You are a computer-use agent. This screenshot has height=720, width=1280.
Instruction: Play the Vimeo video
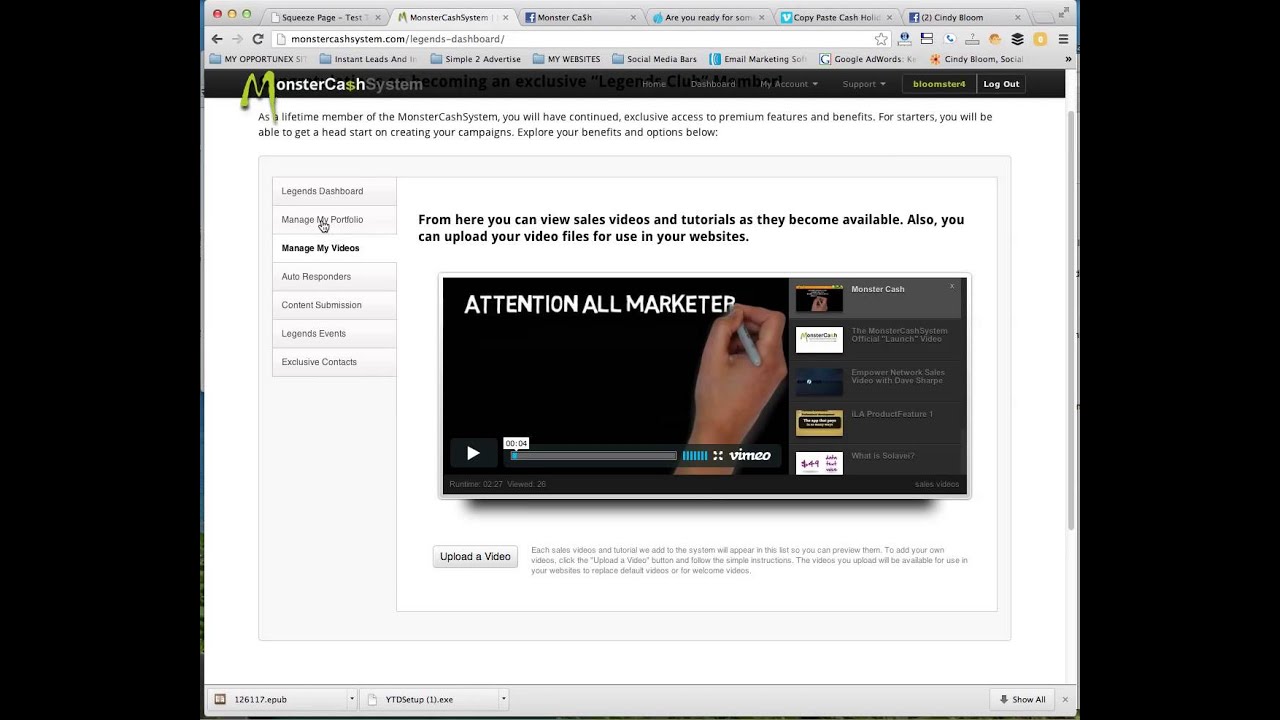tap(473, 453)
